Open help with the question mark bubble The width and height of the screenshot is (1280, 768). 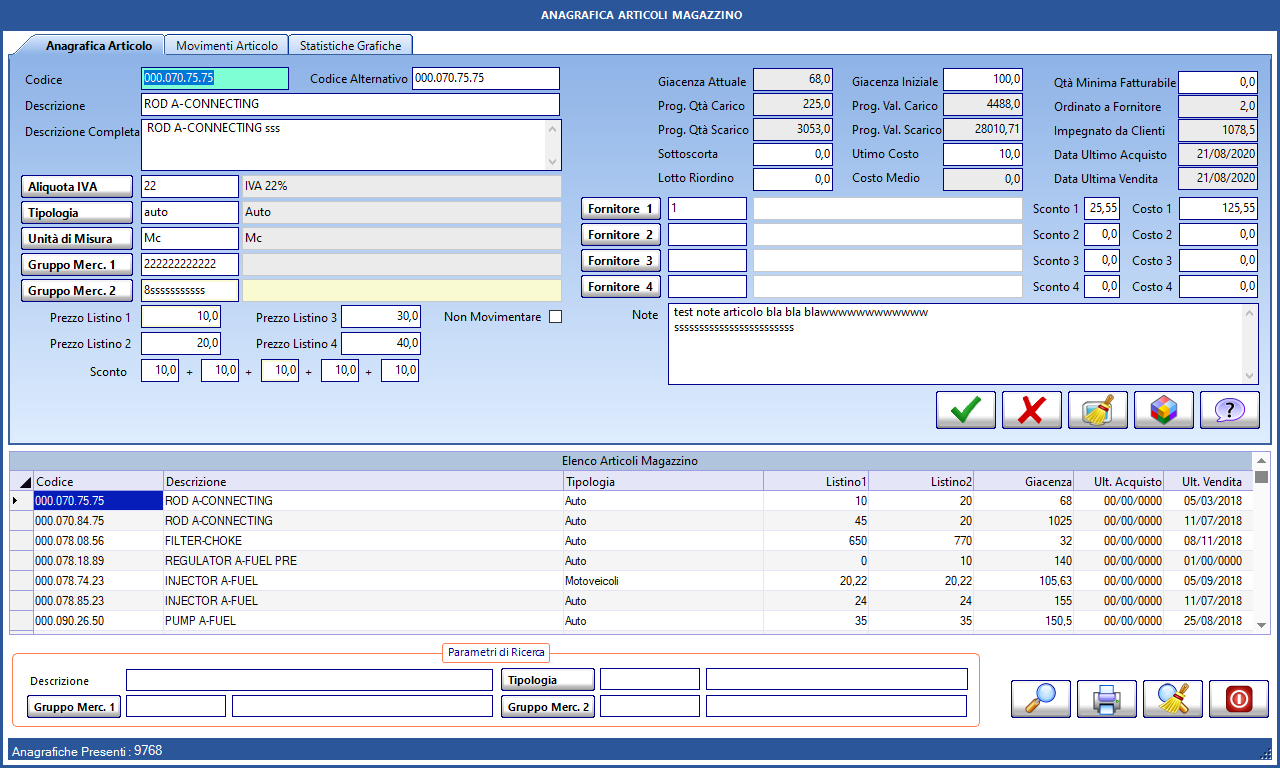click(1229, 410)
